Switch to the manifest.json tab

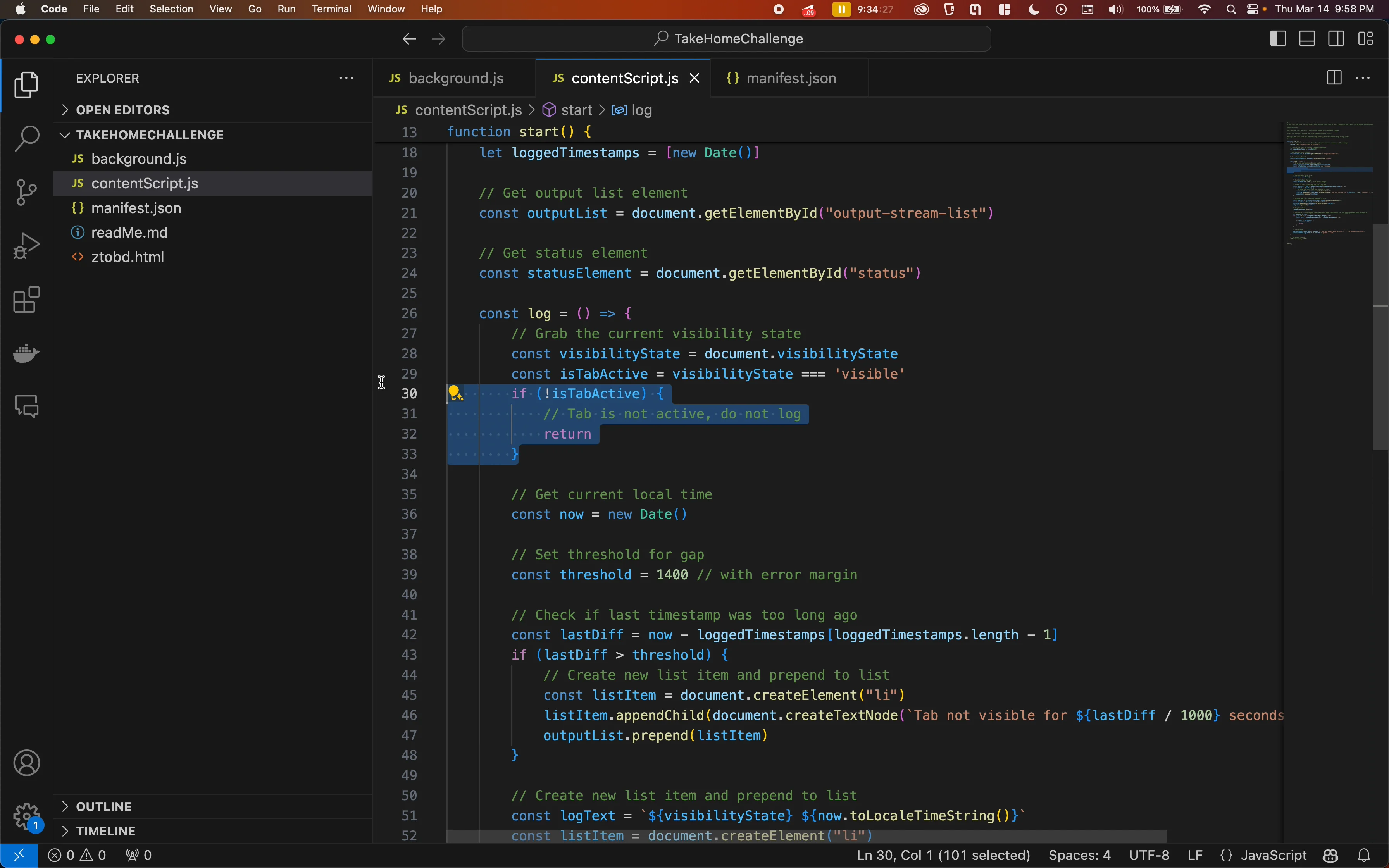point(789,78)
